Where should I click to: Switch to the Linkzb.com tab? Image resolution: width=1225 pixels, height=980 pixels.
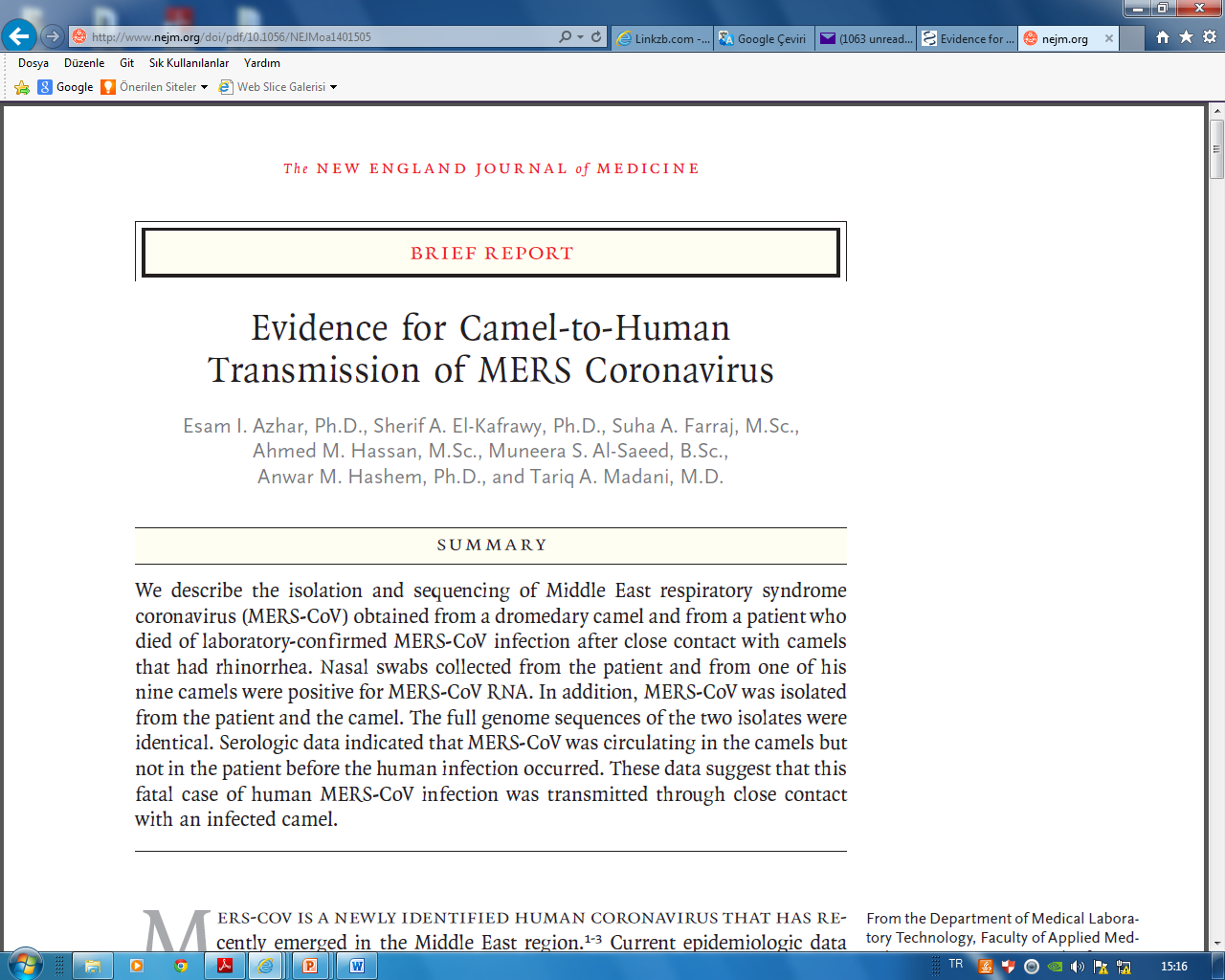pos(662,38)
